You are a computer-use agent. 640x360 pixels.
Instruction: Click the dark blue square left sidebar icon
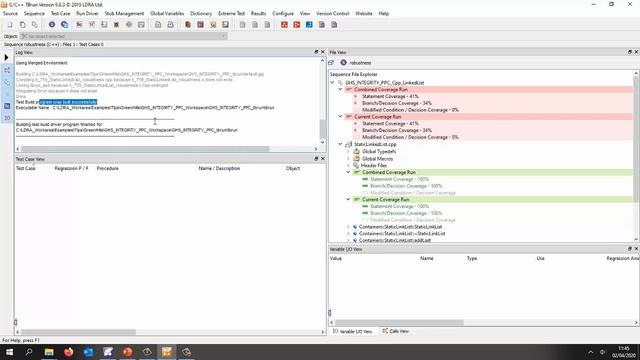pyautogui.click(x=7, y=106)
